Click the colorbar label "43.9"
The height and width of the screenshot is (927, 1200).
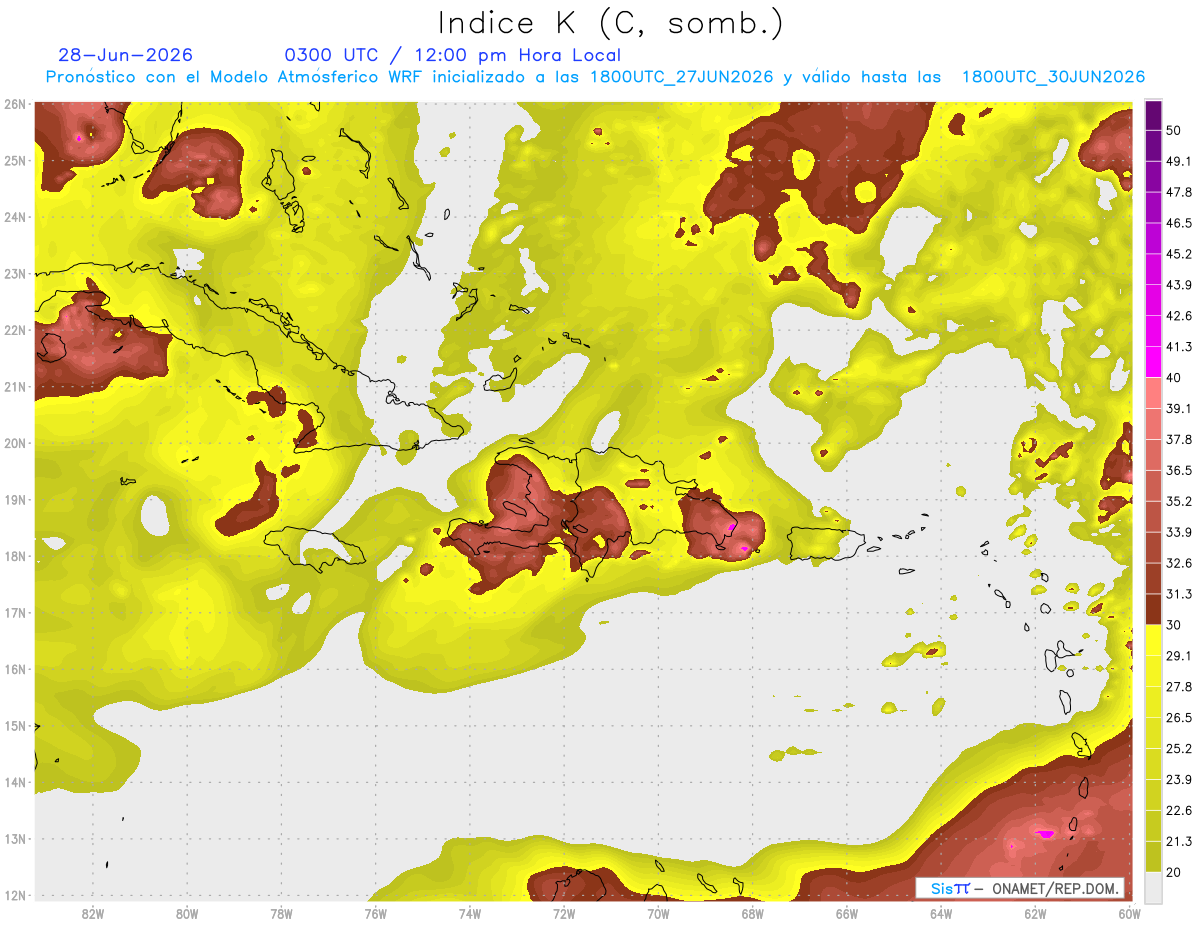(x=1178, y=285)
